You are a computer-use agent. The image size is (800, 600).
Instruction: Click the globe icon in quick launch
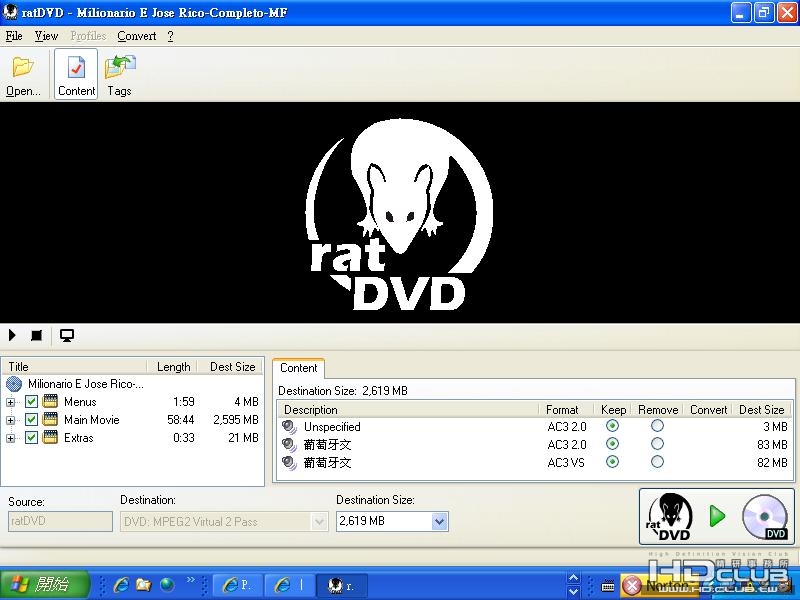(x=167, y=585)
